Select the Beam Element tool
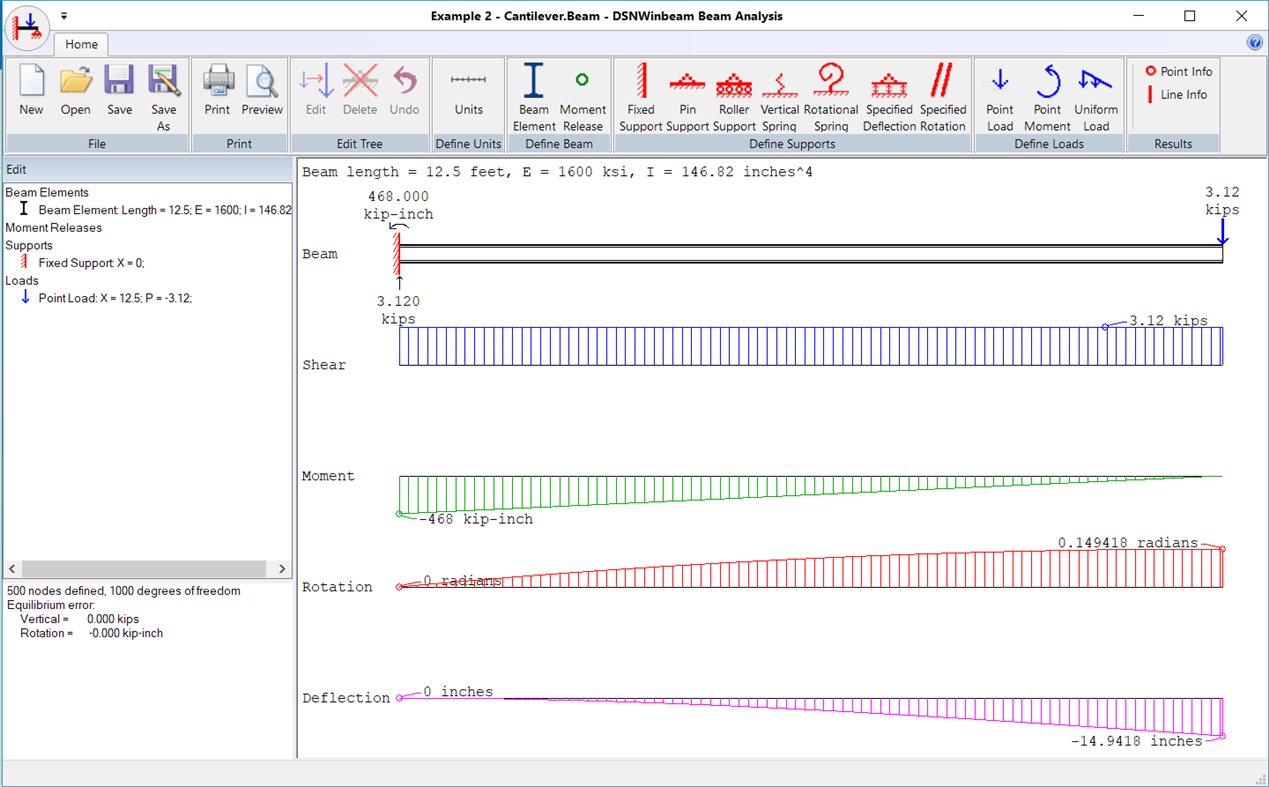1269x787 pixels. (532, 95)
